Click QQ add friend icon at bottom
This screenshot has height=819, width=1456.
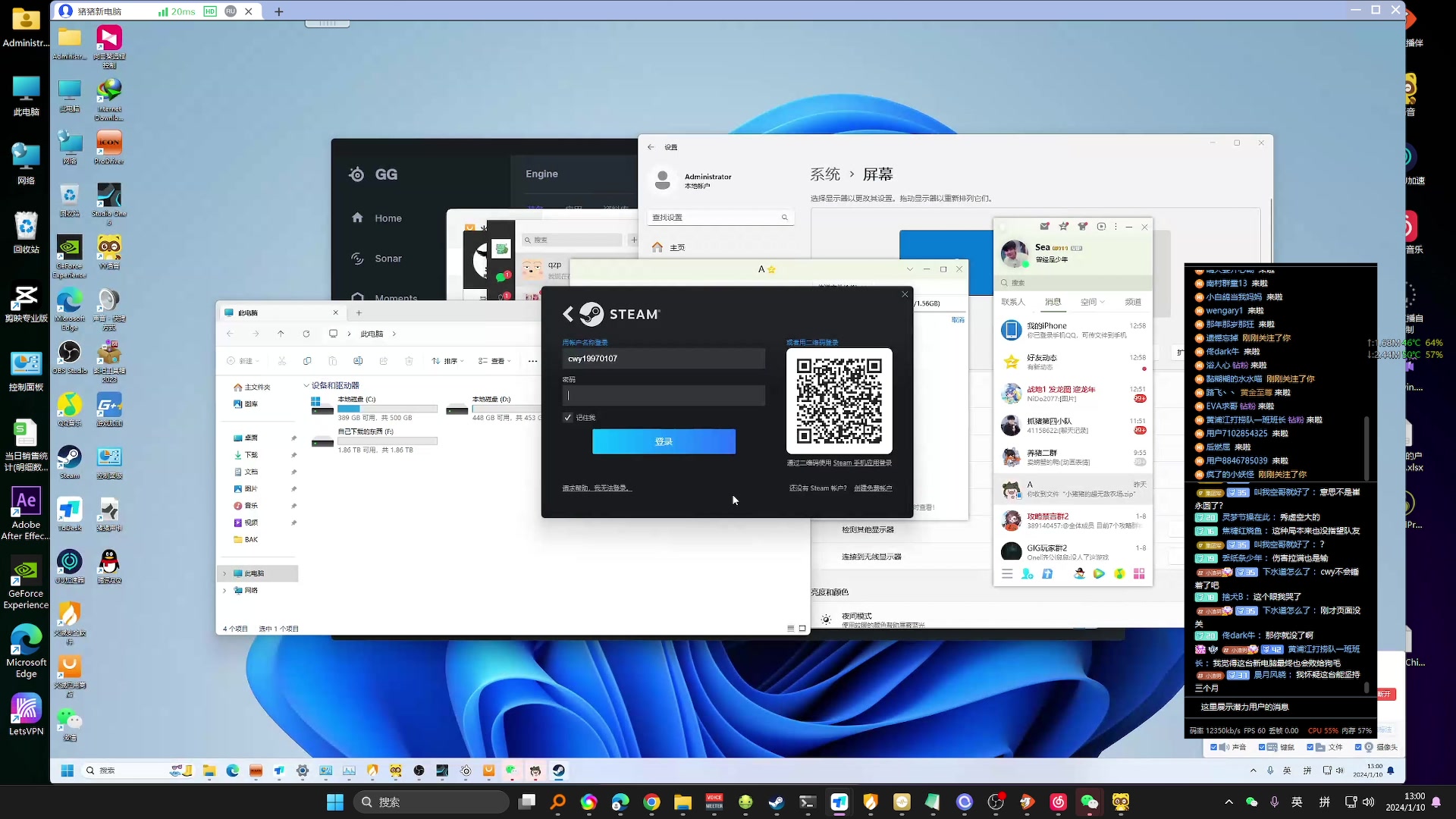coord(1027,574)
